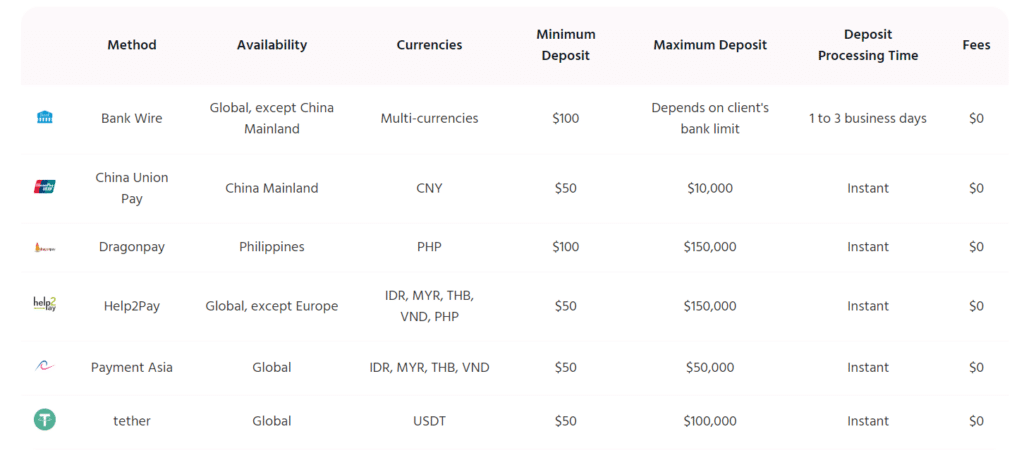Select the Dragonpay method name

(x=132, y=247)
